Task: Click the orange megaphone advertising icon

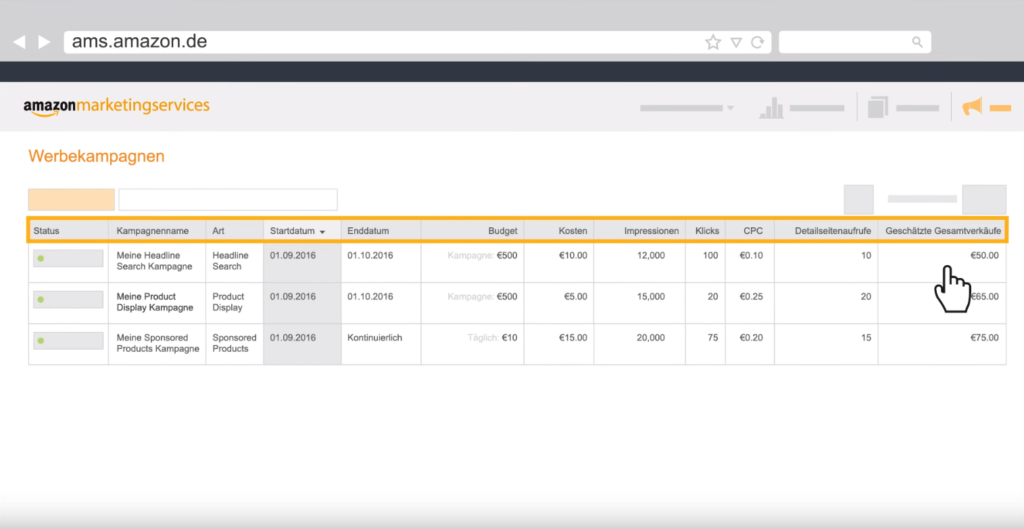Action: point(972,106)
